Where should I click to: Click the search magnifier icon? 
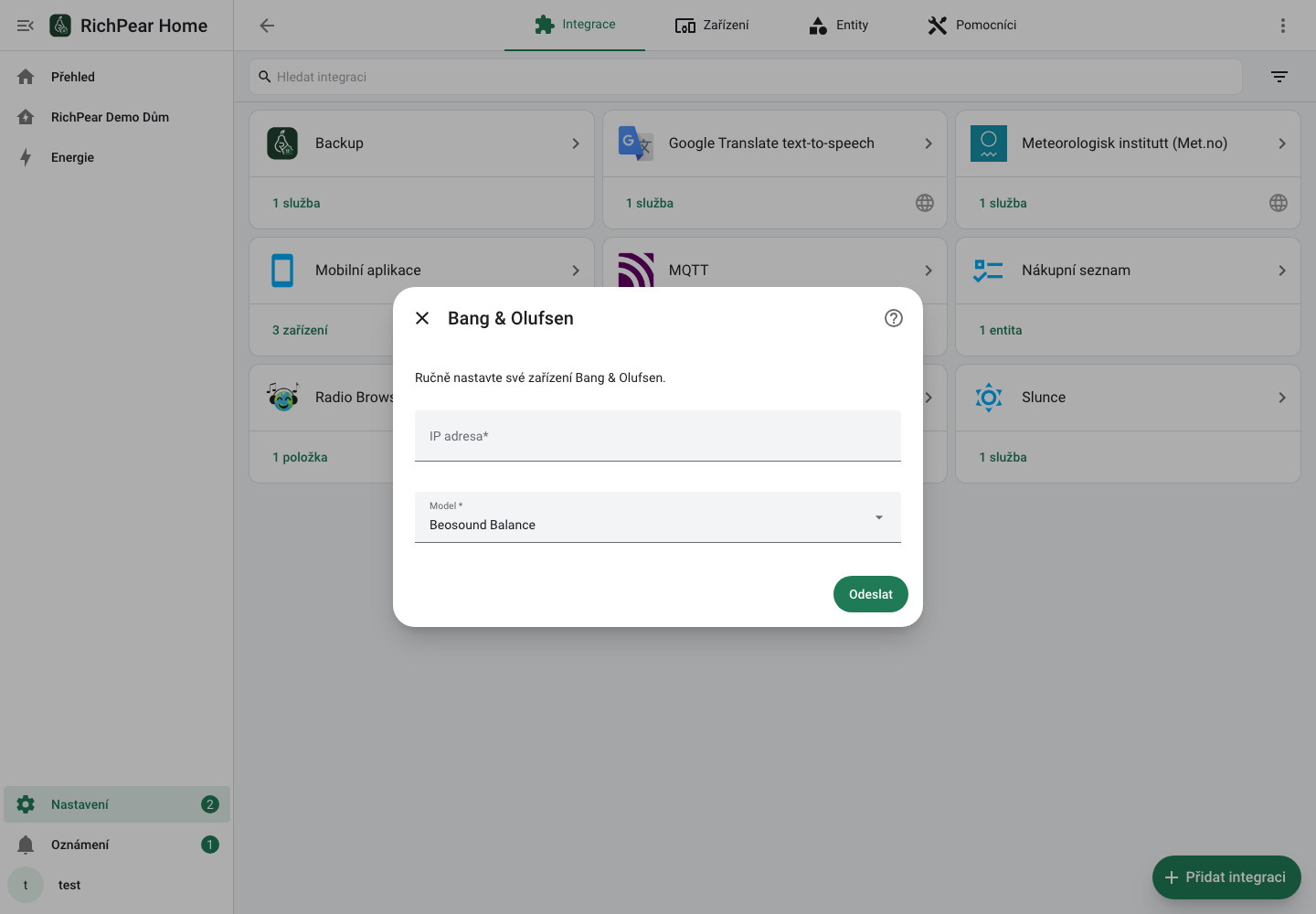pyautogui.click(x=265, y=77)
